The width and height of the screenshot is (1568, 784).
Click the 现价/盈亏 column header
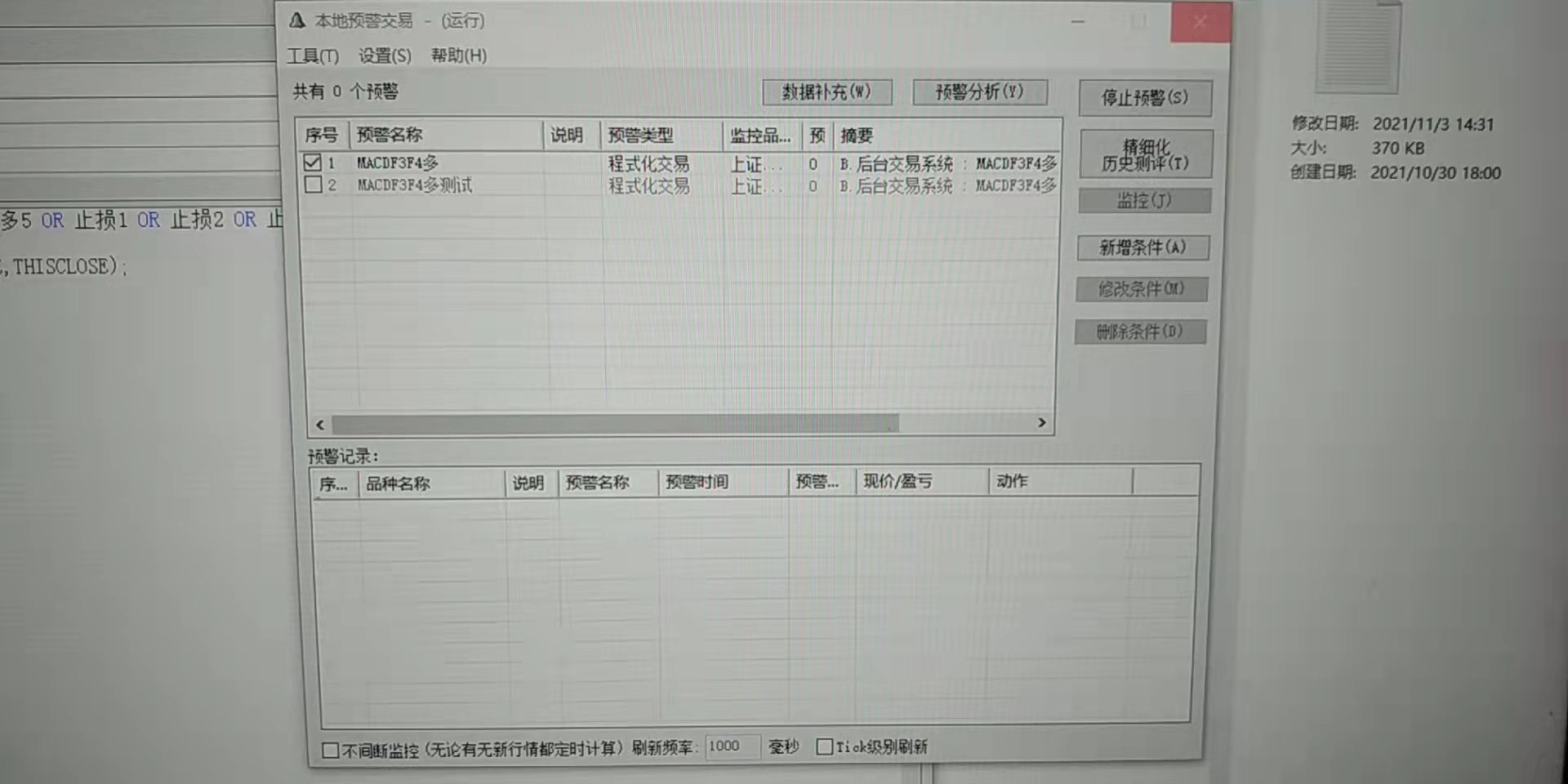pos(922,481)
